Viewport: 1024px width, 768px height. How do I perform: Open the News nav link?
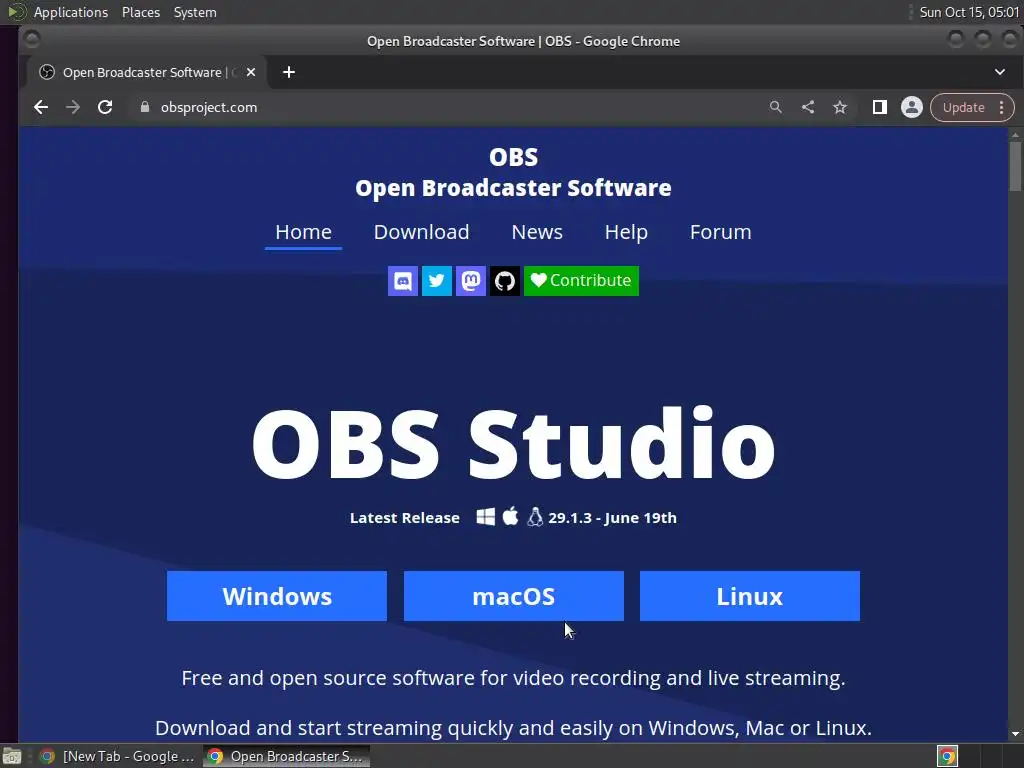click(x=537, y=232)
